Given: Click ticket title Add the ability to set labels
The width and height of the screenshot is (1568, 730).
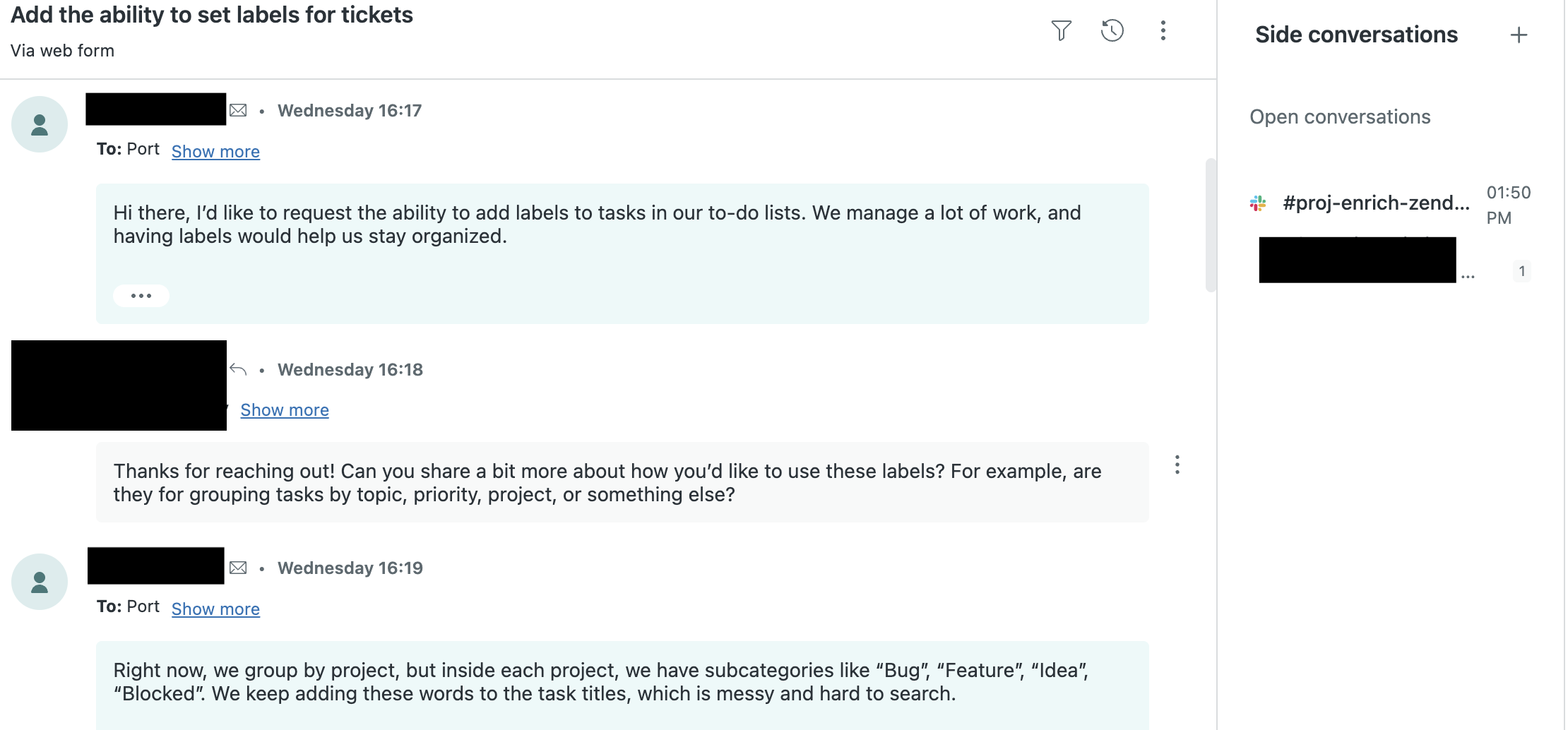Looking at the screenshot, I should tap(212, 15).
